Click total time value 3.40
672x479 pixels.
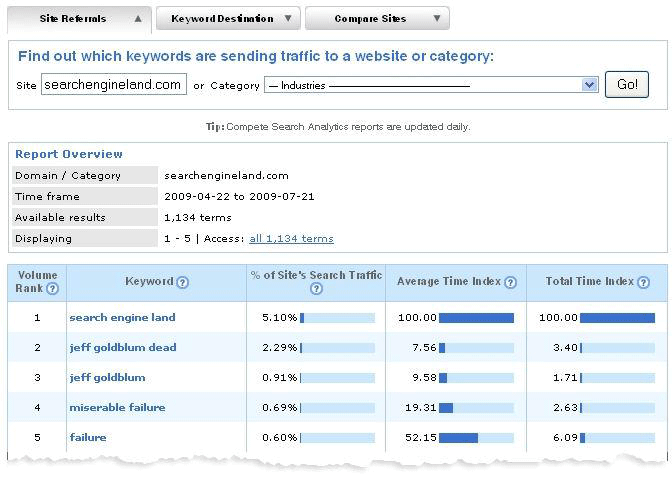[x=565, y=347]
